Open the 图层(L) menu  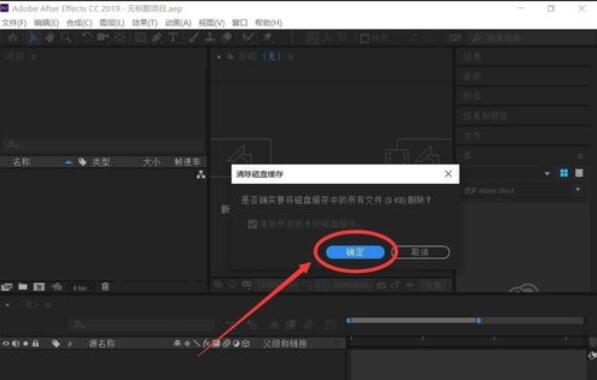(x=112, y=23)
